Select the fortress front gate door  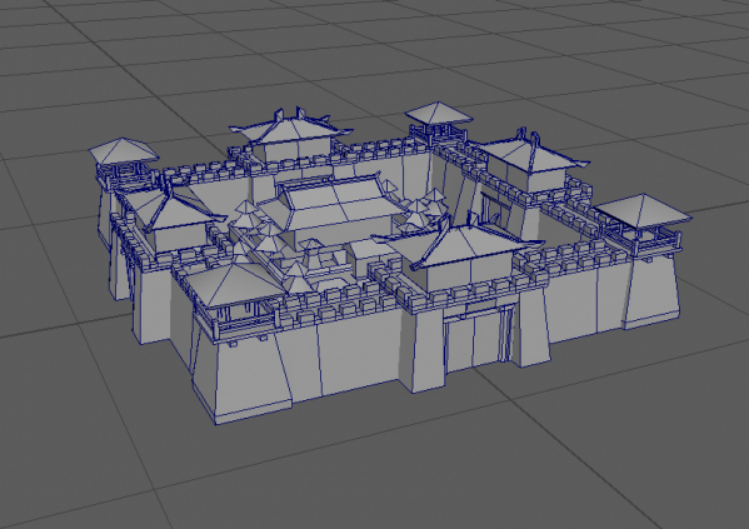coord(474,342)
